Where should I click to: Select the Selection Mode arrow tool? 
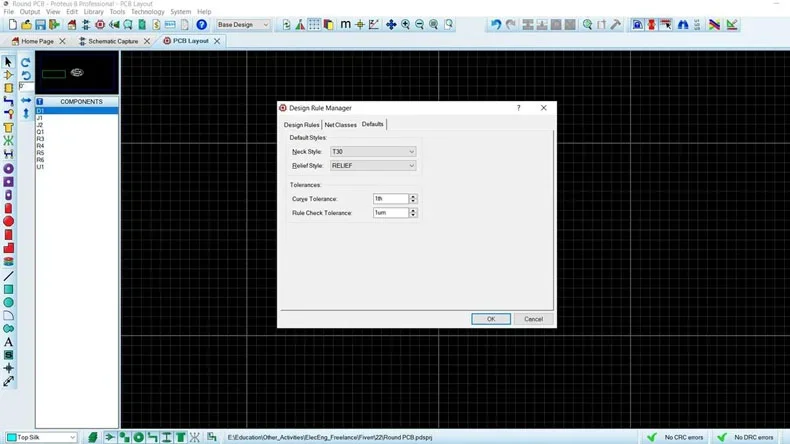[x=8, y=61]
